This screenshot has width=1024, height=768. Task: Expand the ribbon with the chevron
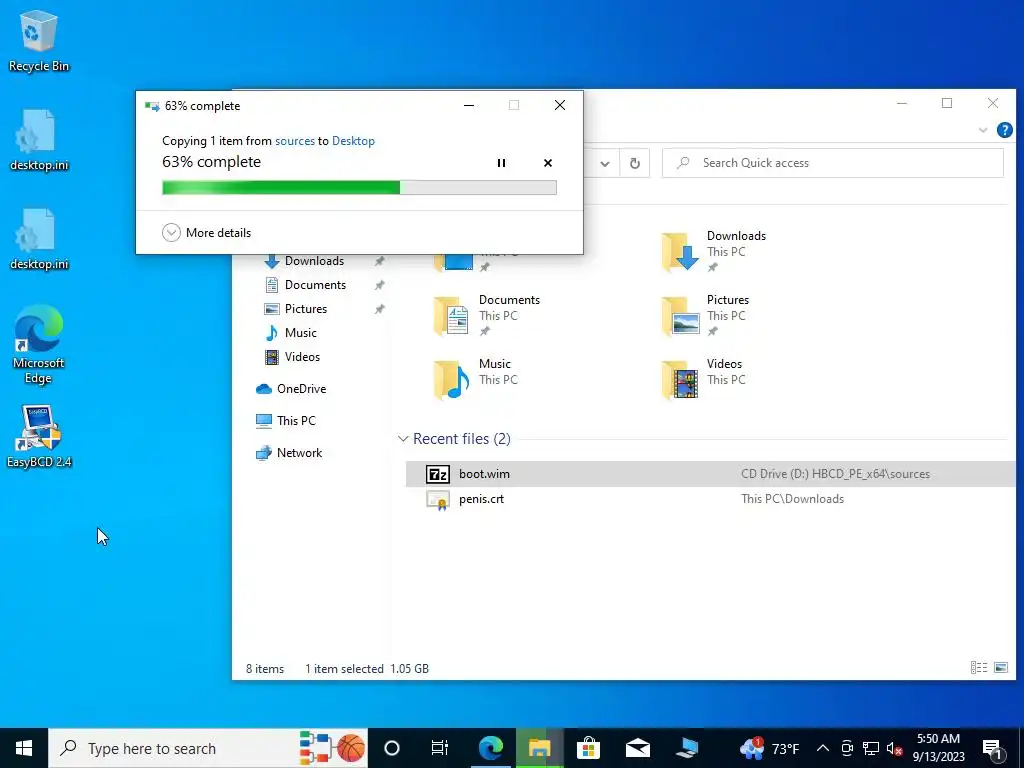tap(982, 130)
